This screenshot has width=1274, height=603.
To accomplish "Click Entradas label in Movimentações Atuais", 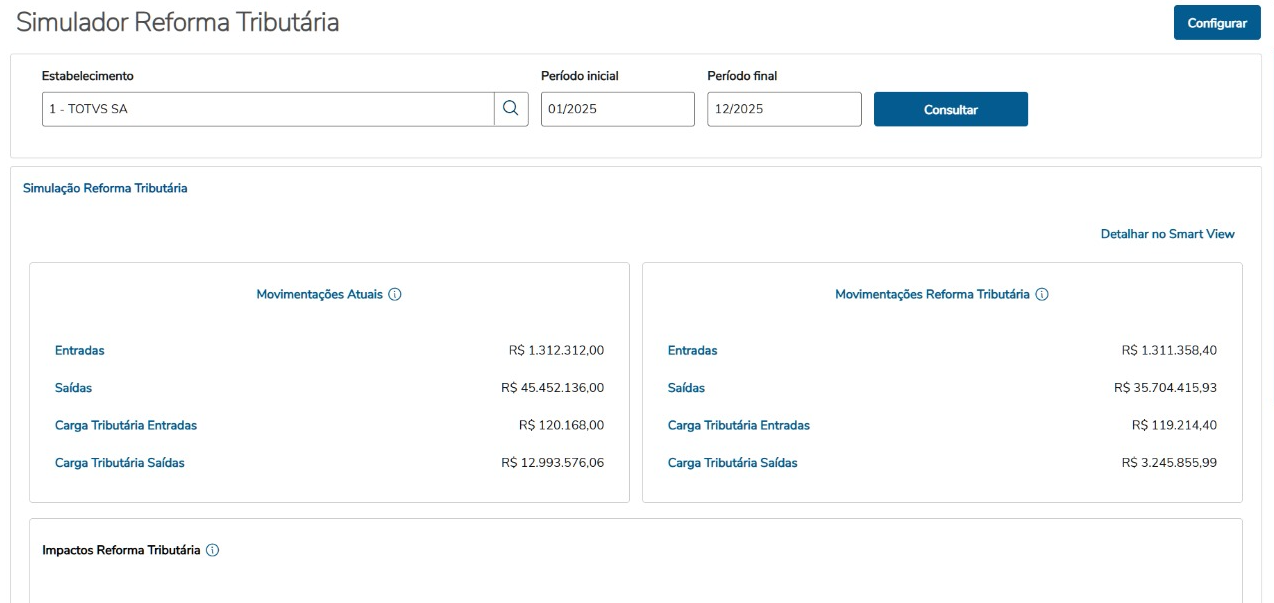I will click(x=80, y=351).
